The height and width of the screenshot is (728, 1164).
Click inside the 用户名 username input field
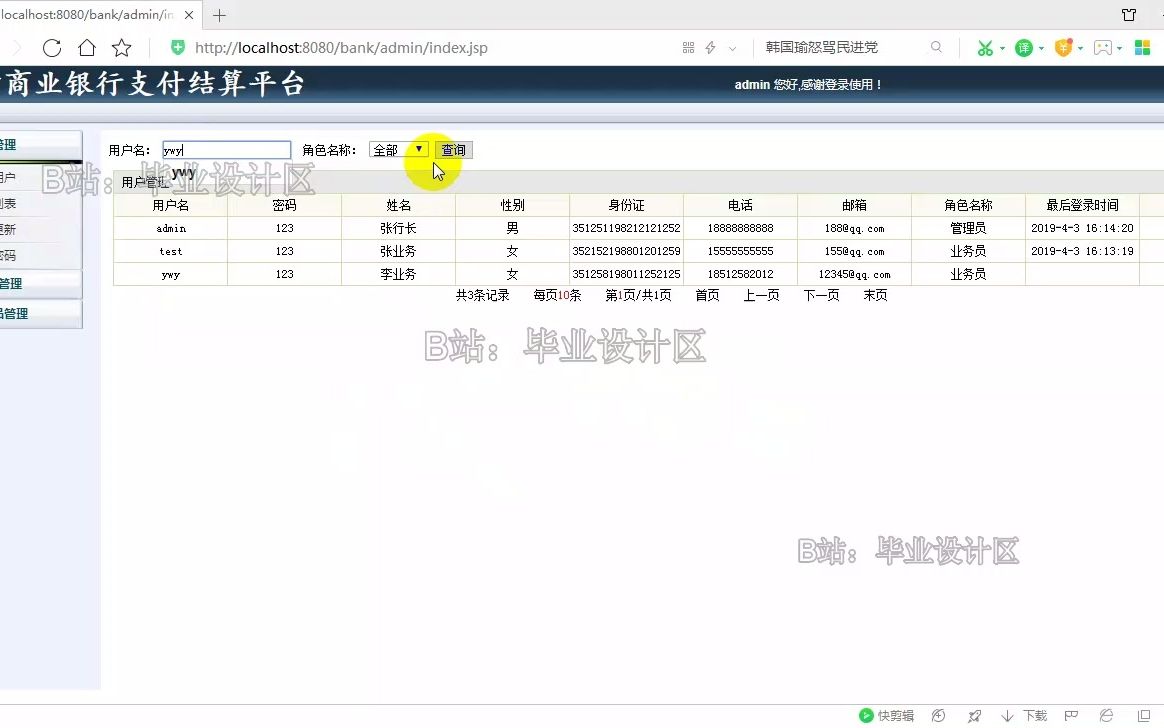coord(226,149)
